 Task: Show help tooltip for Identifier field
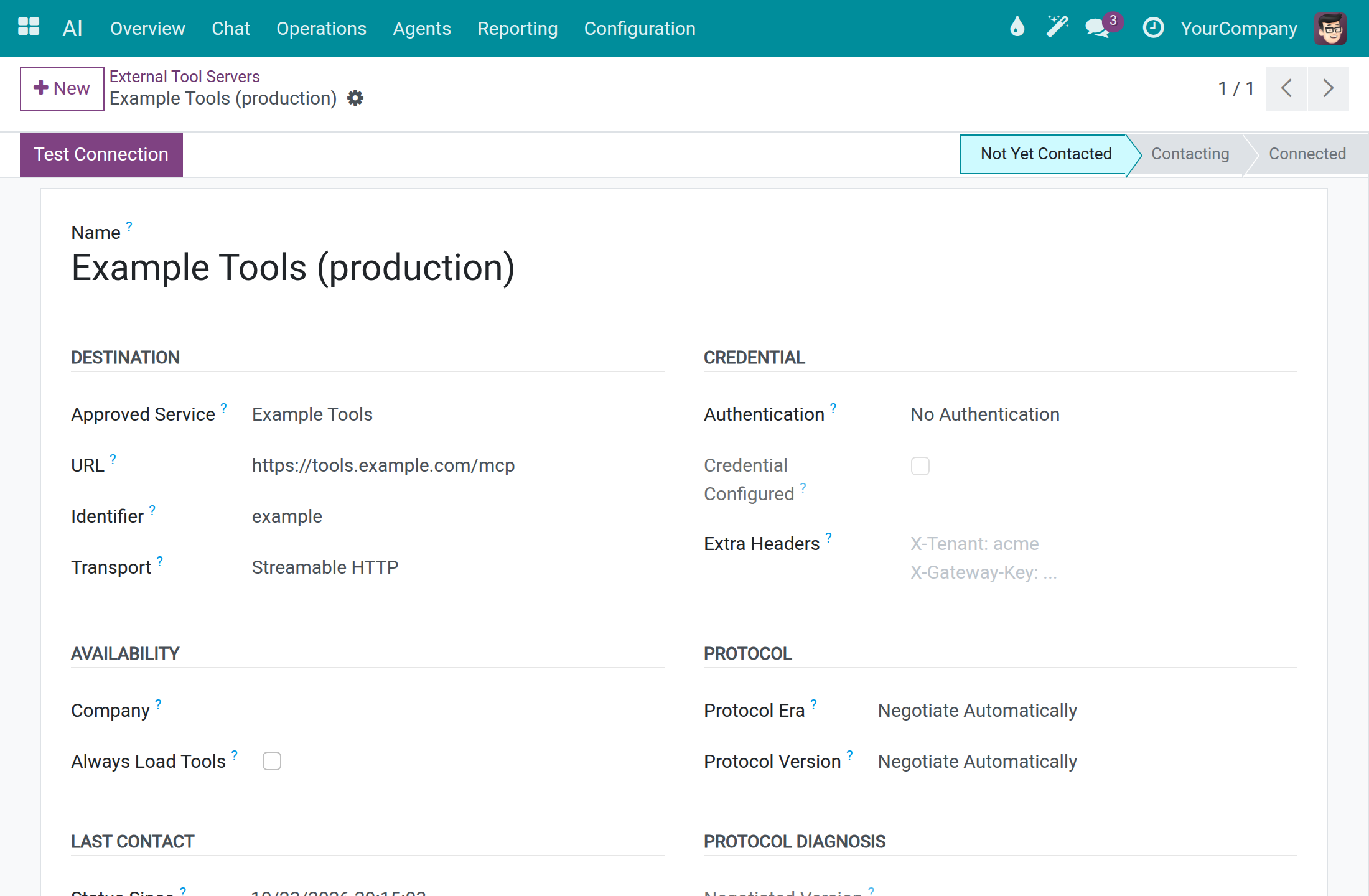[x=152, y=510]
